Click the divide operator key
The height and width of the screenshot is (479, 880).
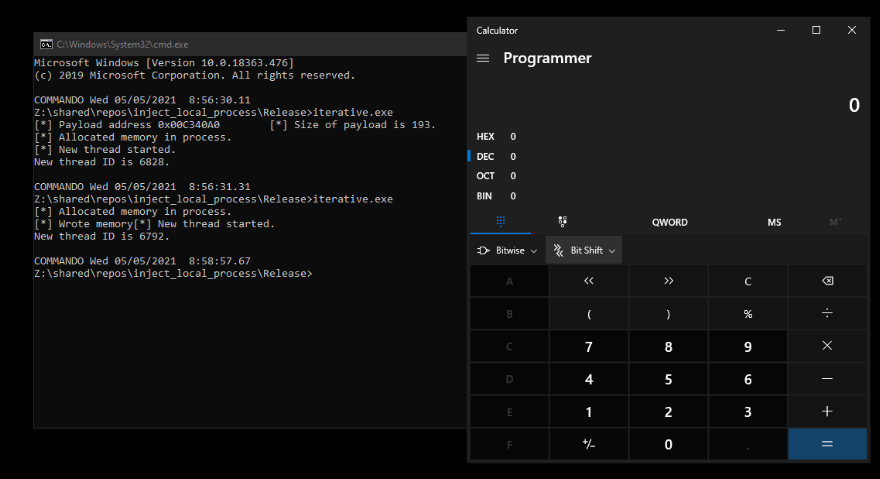826,314
